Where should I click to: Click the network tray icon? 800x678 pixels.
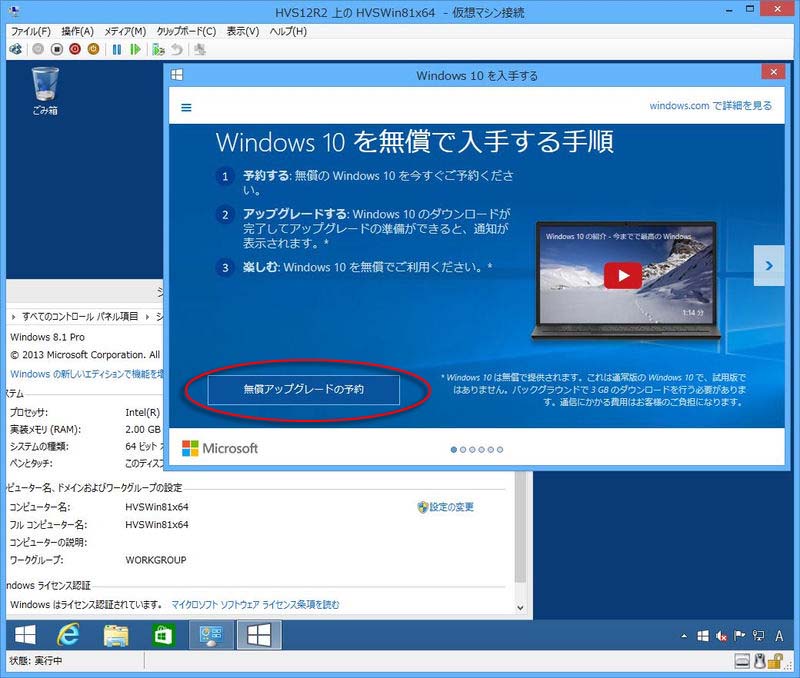[759, 636]
